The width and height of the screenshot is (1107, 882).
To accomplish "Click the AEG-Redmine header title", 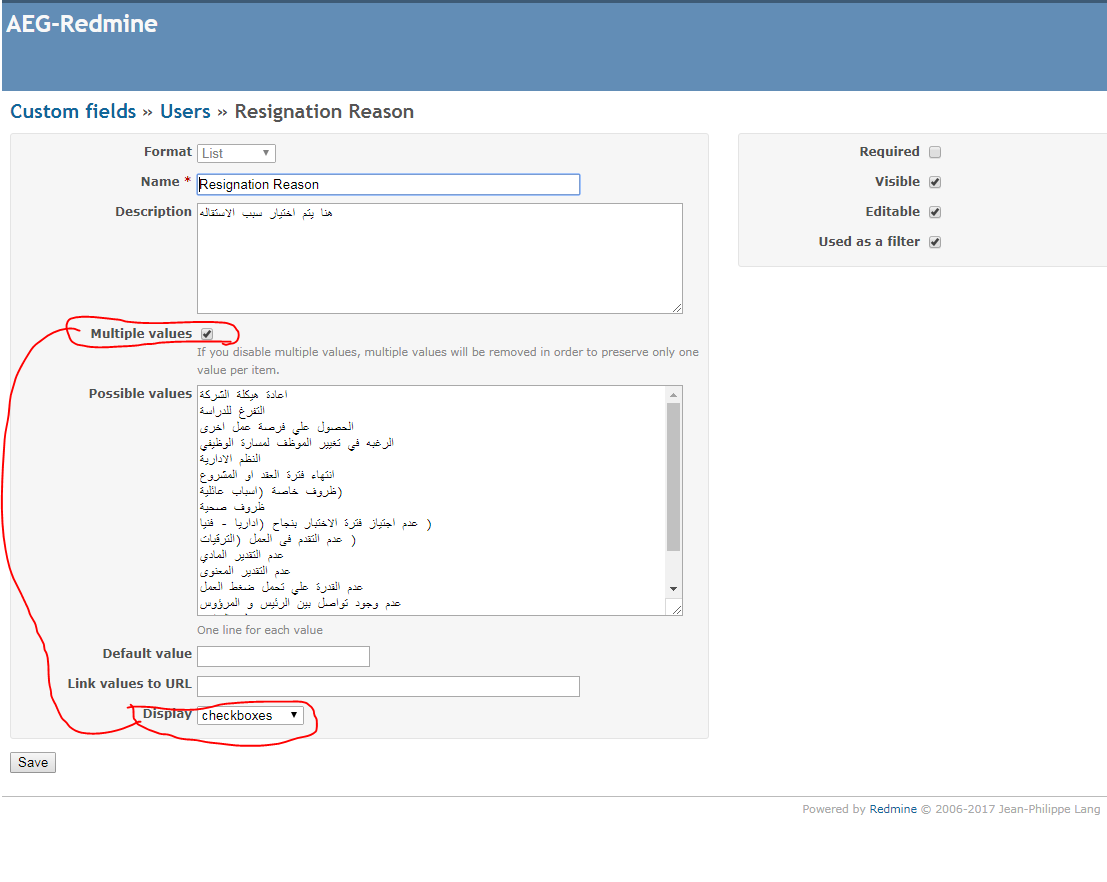I will point(82,24).
